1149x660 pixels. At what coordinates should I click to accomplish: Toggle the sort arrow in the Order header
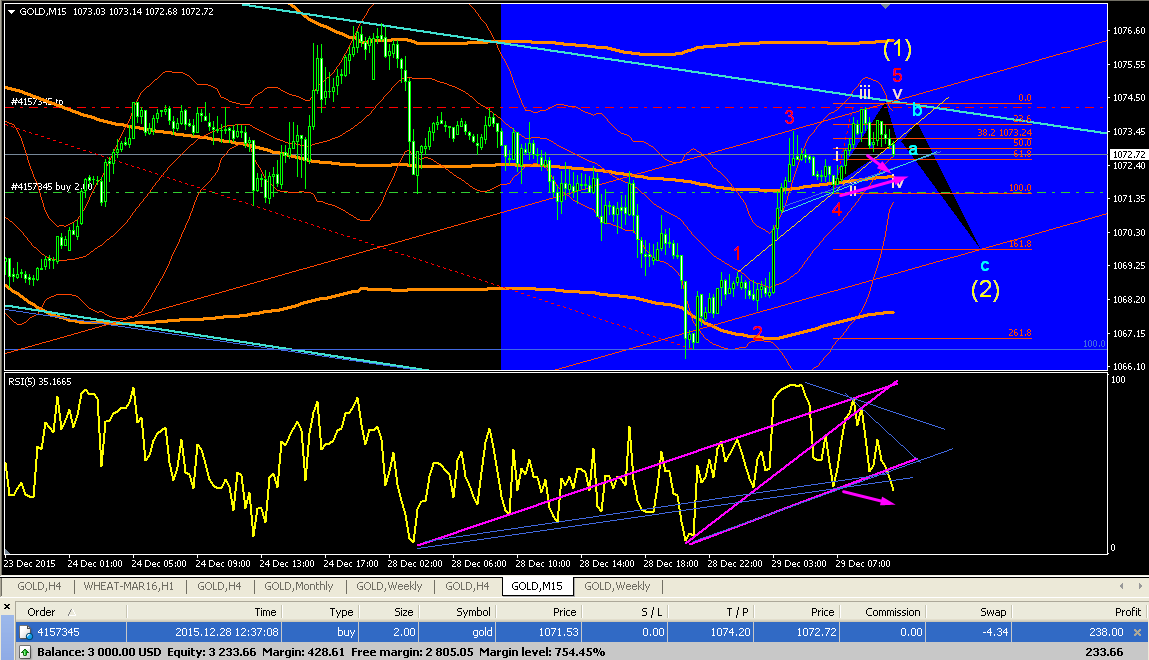[x=71, y=612]
